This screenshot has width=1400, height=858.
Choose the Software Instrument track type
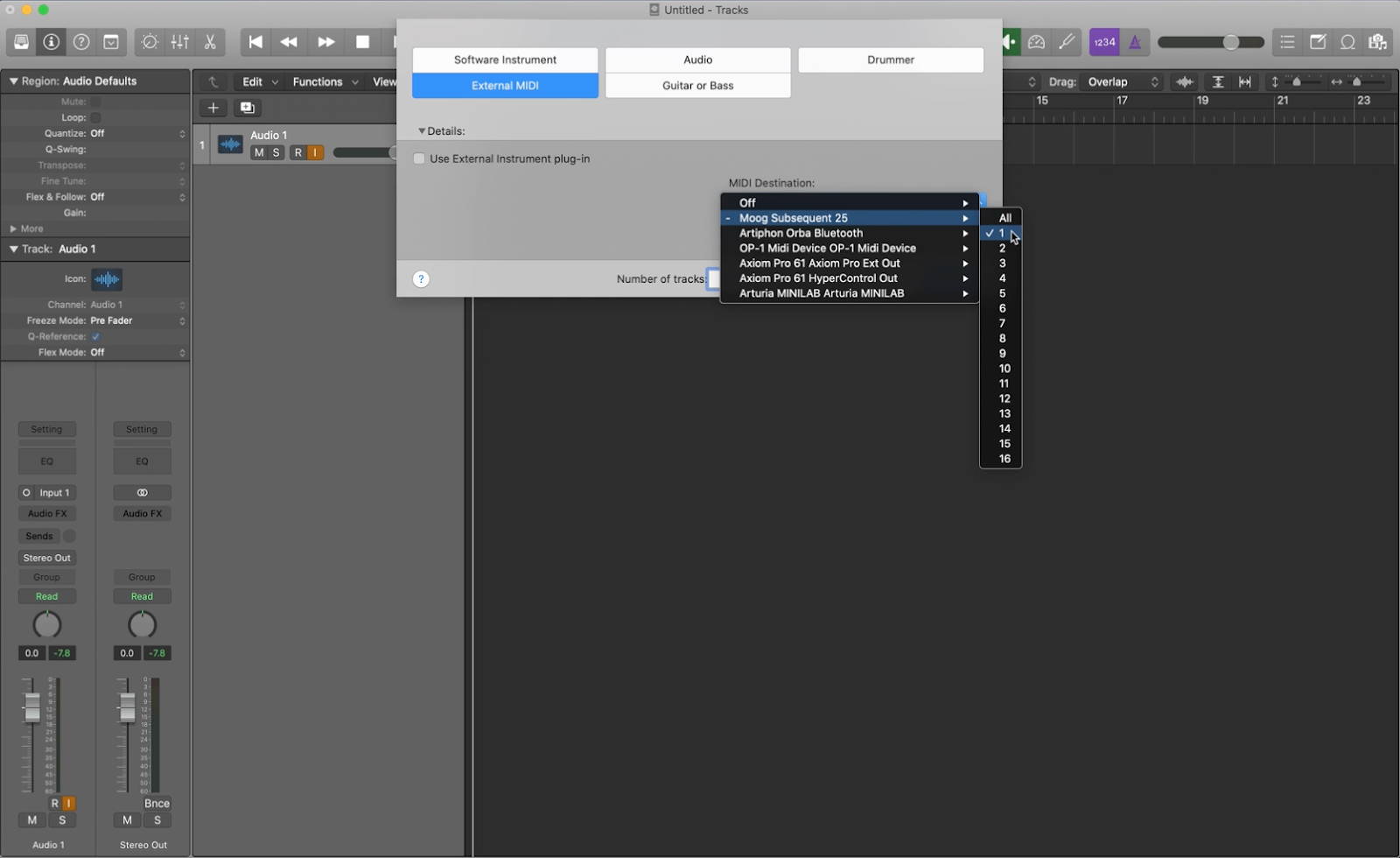point(505,60)
